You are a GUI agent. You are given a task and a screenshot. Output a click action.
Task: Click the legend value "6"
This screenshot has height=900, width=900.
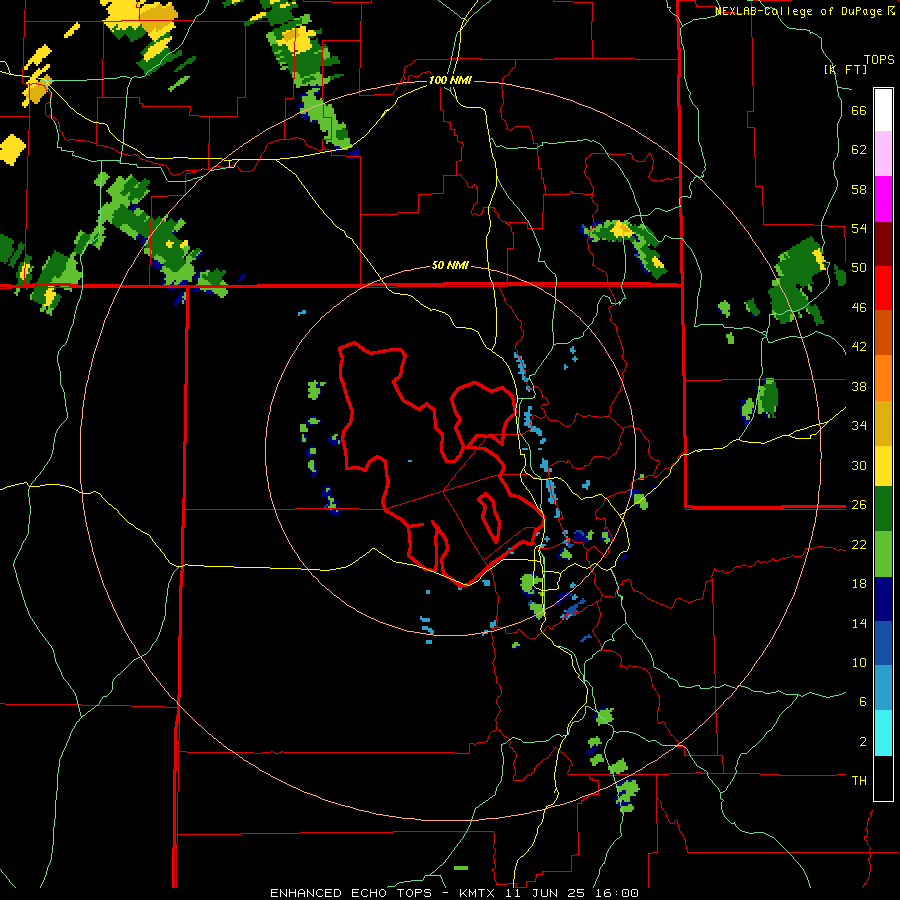coord(863,702)
